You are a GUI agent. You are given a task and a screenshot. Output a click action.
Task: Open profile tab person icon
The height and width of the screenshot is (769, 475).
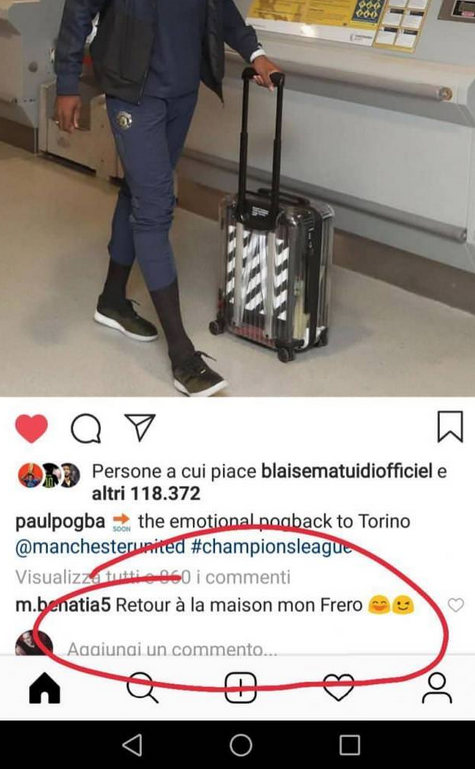[437, 688]
